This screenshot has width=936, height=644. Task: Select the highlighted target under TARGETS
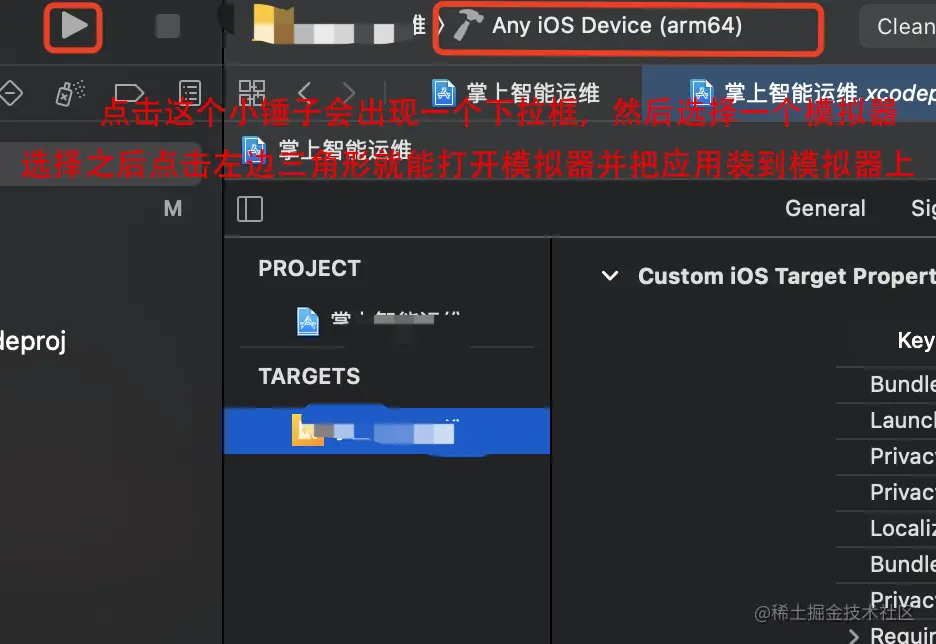click(x=387, y=431)
